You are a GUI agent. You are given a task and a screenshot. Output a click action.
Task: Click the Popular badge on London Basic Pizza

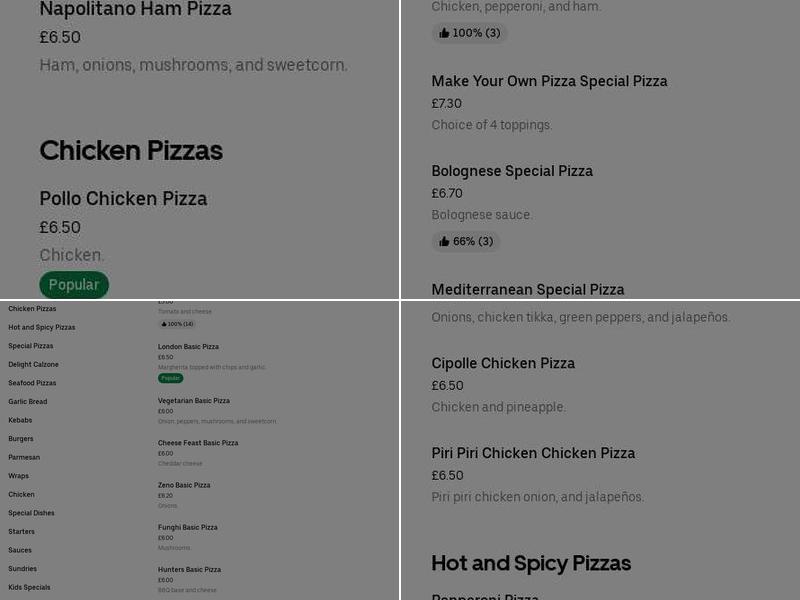click(170, 378)
